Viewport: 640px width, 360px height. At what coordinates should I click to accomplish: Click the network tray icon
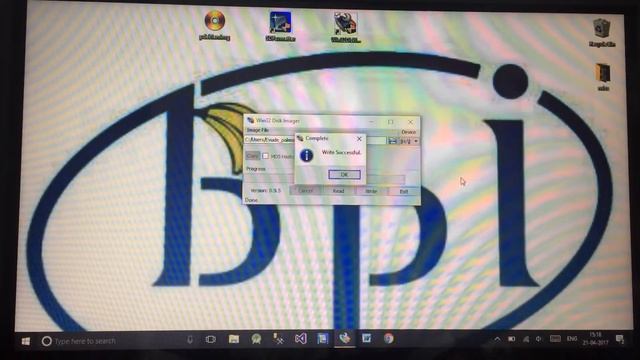click(526, 339)
